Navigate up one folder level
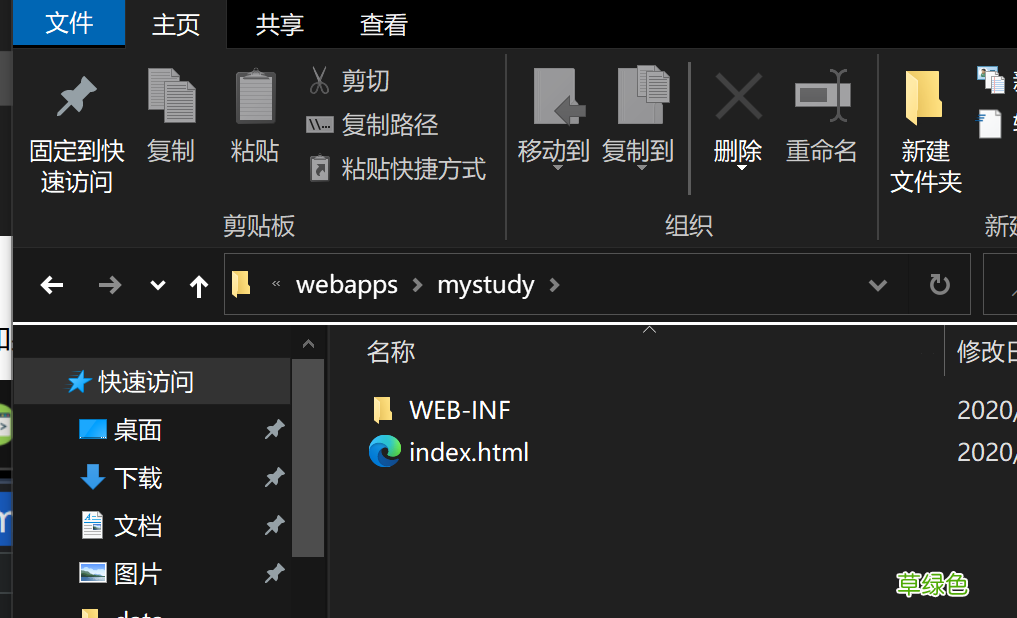The image size is (1017, 618). click(x=198, y=284)
